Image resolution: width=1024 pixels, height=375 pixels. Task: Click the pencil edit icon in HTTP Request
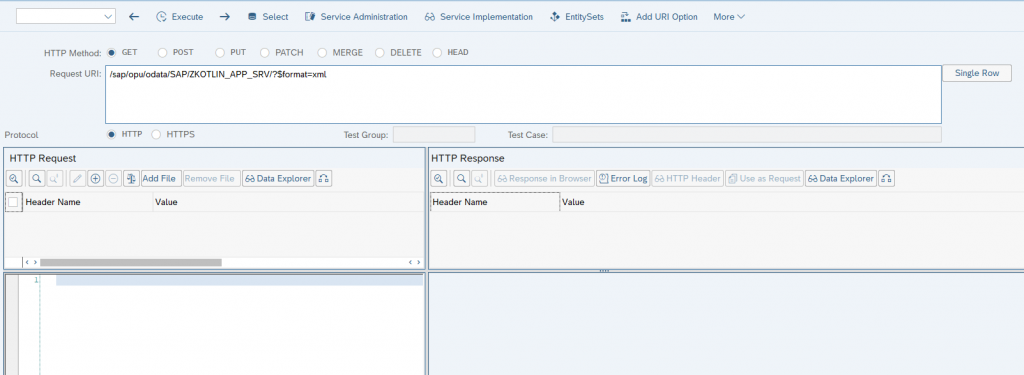[x=77, y=178]
